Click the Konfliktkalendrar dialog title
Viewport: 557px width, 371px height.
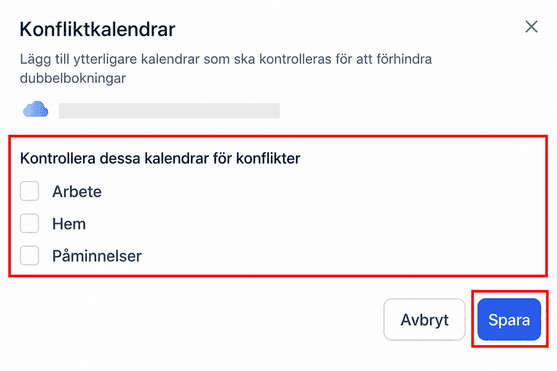tap(97, 29)
